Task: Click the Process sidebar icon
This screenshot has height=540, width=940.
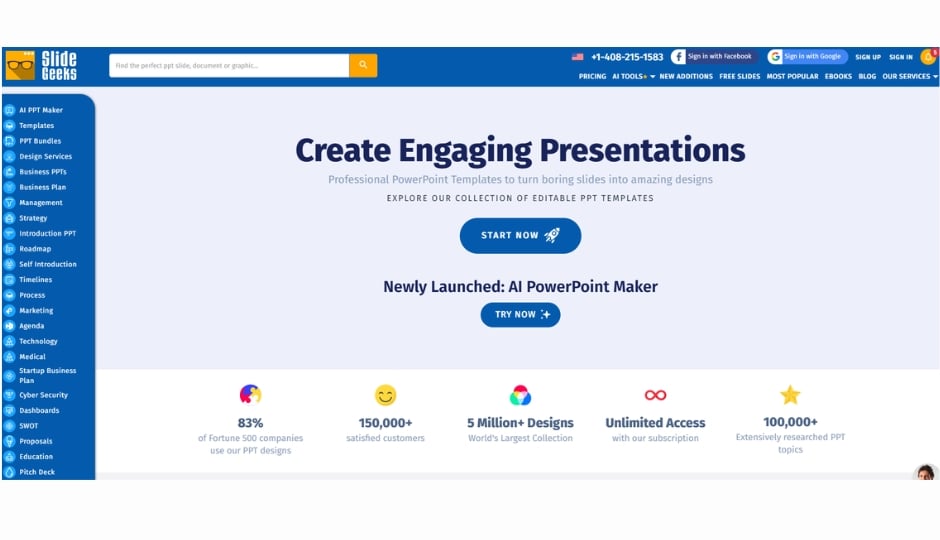Action: 10,295
